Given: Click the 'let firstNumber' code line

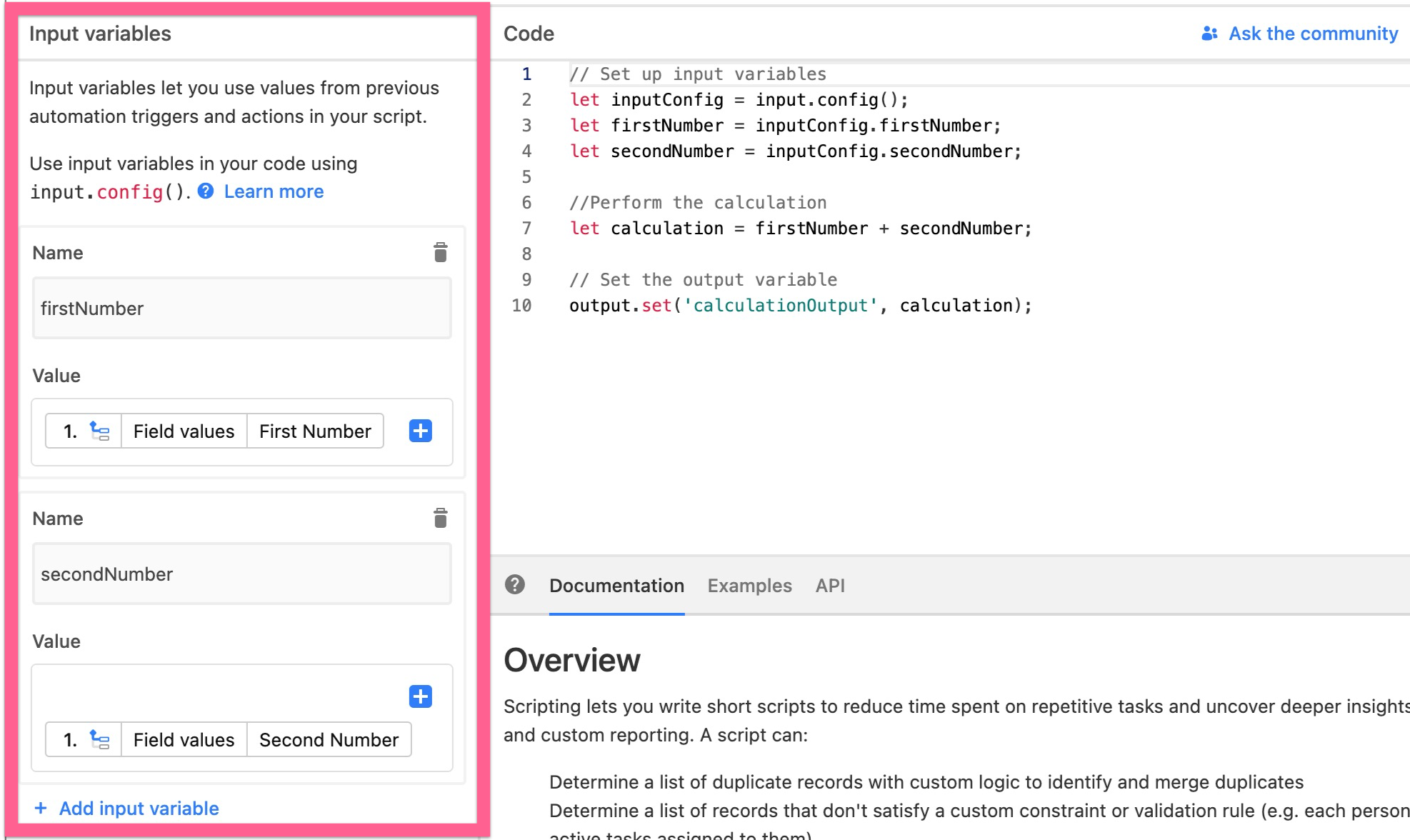Looking at the screenshot, I should click(785, 126).
